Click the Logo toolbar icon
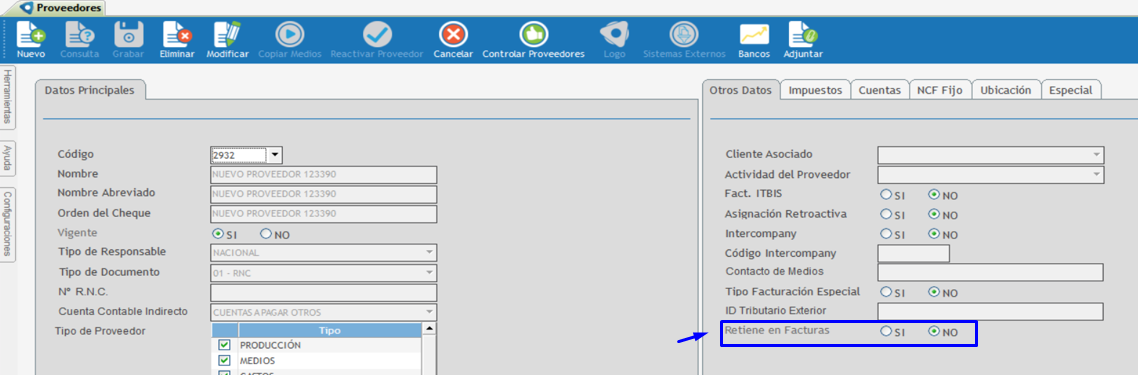The image size is (1138, 375). tap(614, 34)
